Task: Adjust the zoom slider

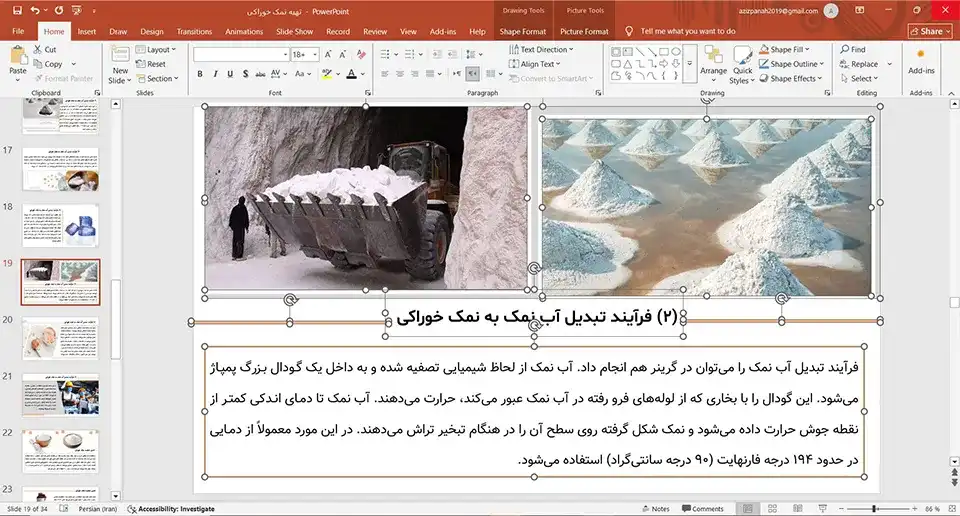Action: pos(875,509)
